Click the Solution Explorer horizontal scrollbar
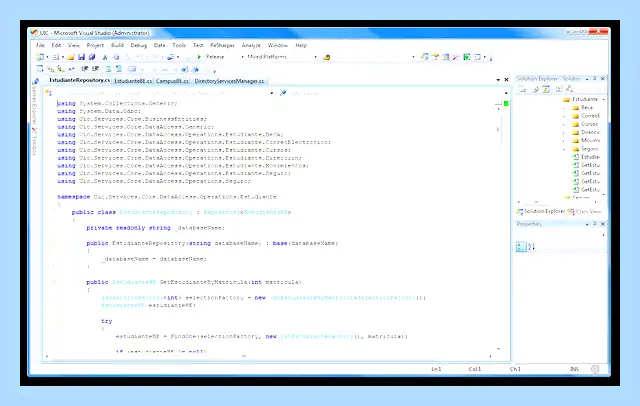 coord(557,202)
